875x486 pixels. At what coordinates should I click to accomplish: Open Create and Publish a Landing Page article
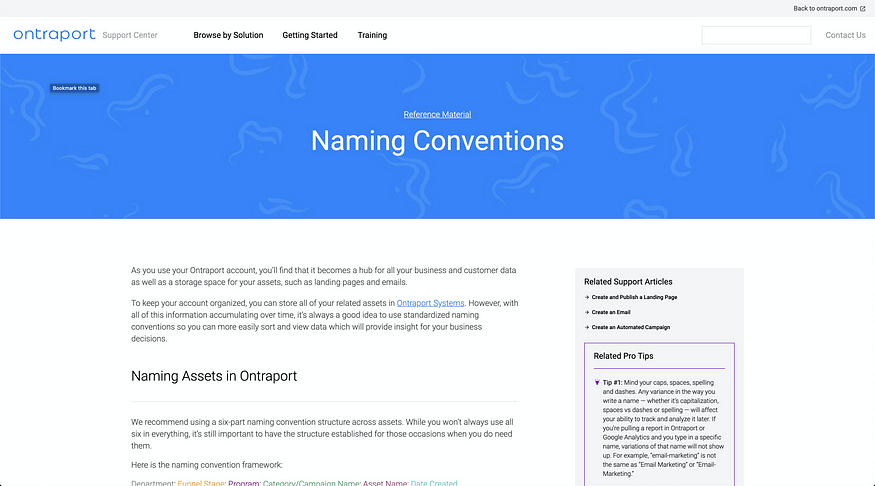tap(634, 297)
